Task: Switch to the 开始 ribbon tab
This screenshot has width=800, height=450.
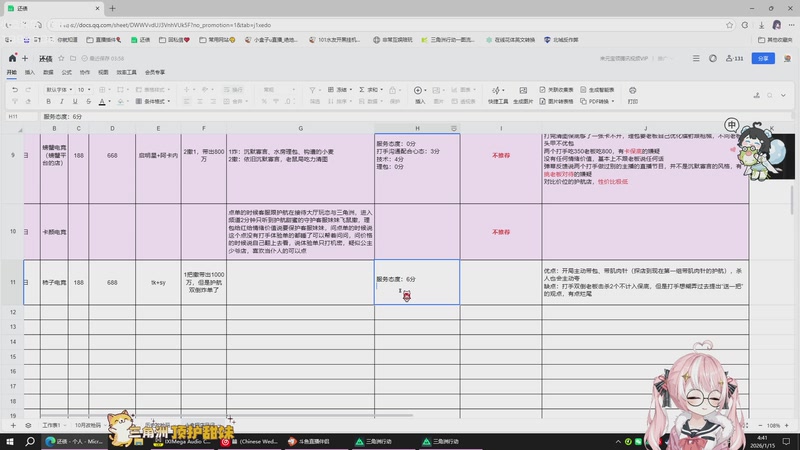Action: tap(12, 72)
